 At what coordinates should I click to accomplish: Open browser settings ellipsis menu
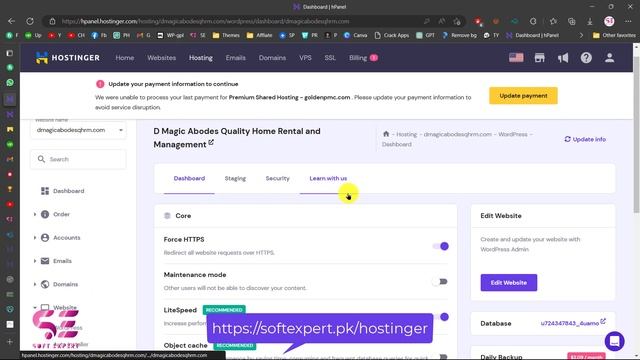pyautogui.click(x=628, y=21)
